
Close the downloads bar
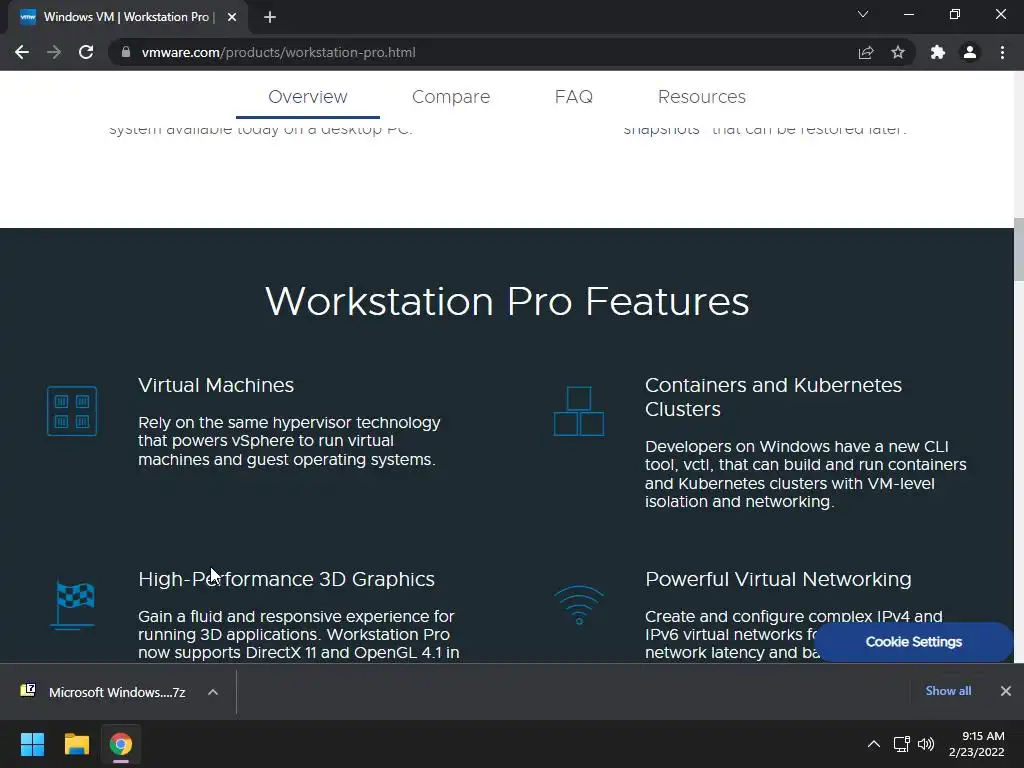point(1006,691)
